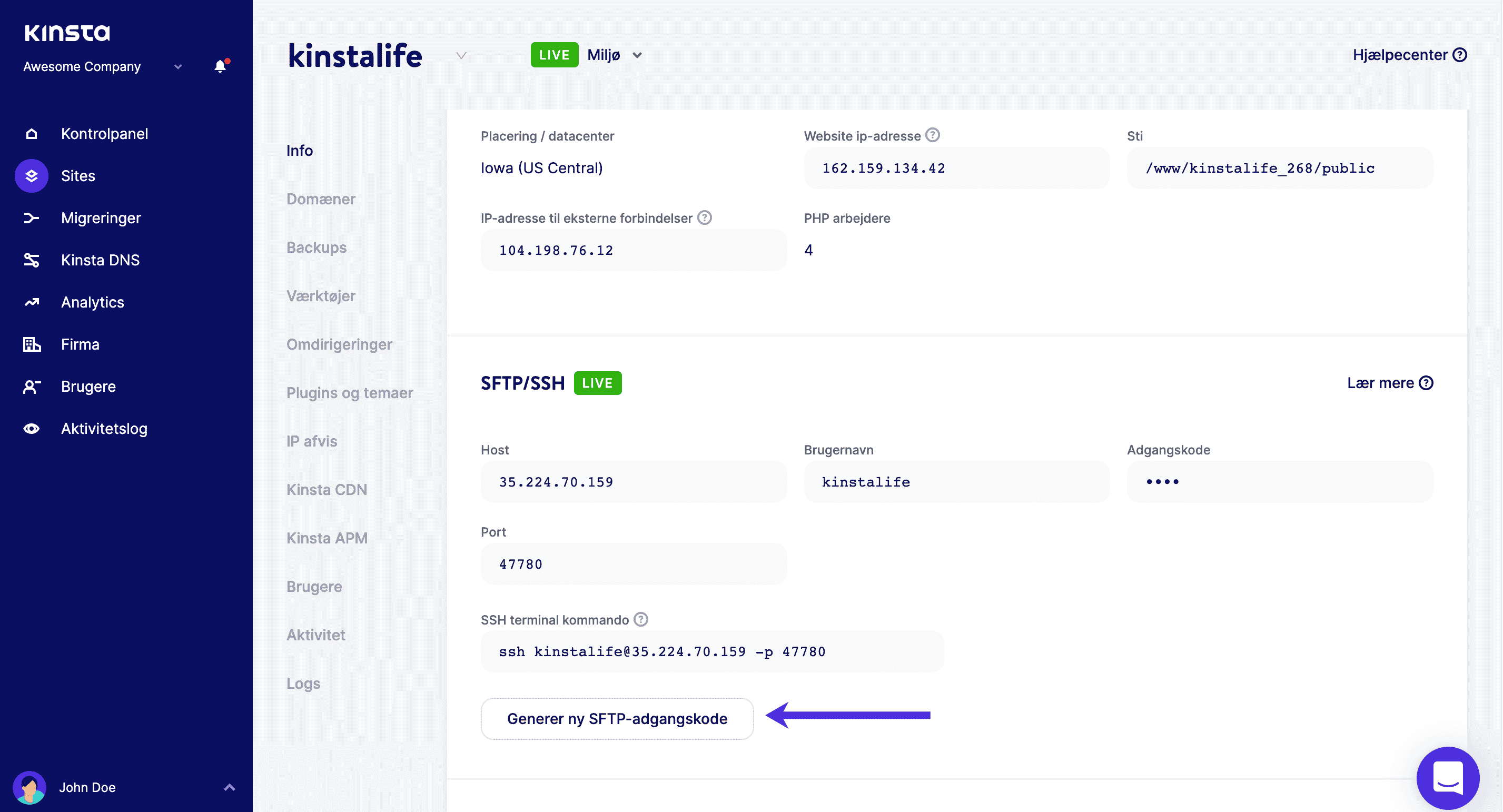The width and height of the screenshot is (1503, 812).
Task: Open the chat bubble widget
Action: [x=1448, y=778]
